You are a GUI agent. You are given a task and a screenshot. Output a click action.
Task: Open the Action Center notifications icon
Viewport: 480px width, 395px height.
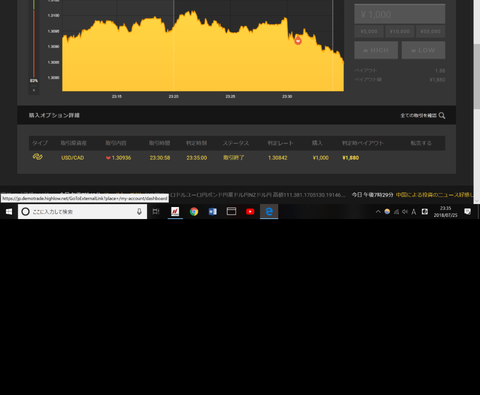467,211
